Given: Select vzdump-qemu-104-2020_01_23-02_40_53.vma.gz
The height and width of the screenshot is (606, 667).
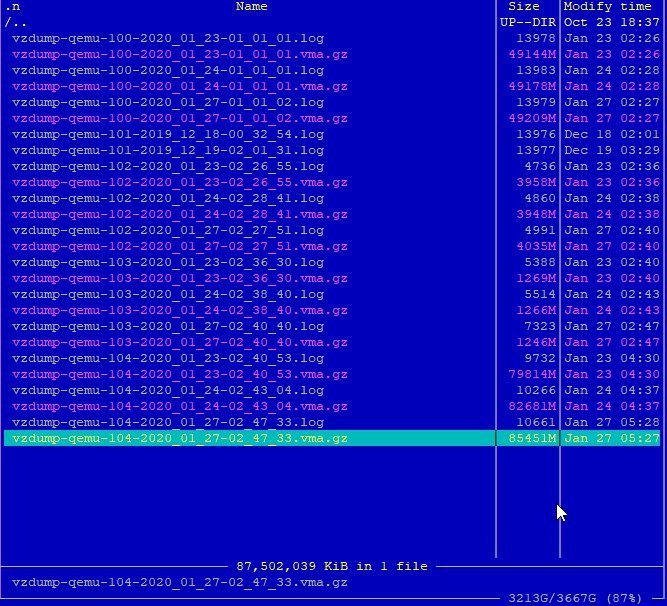Looking at the screenshot, I should pyautogui.click(x=180, y=375).
